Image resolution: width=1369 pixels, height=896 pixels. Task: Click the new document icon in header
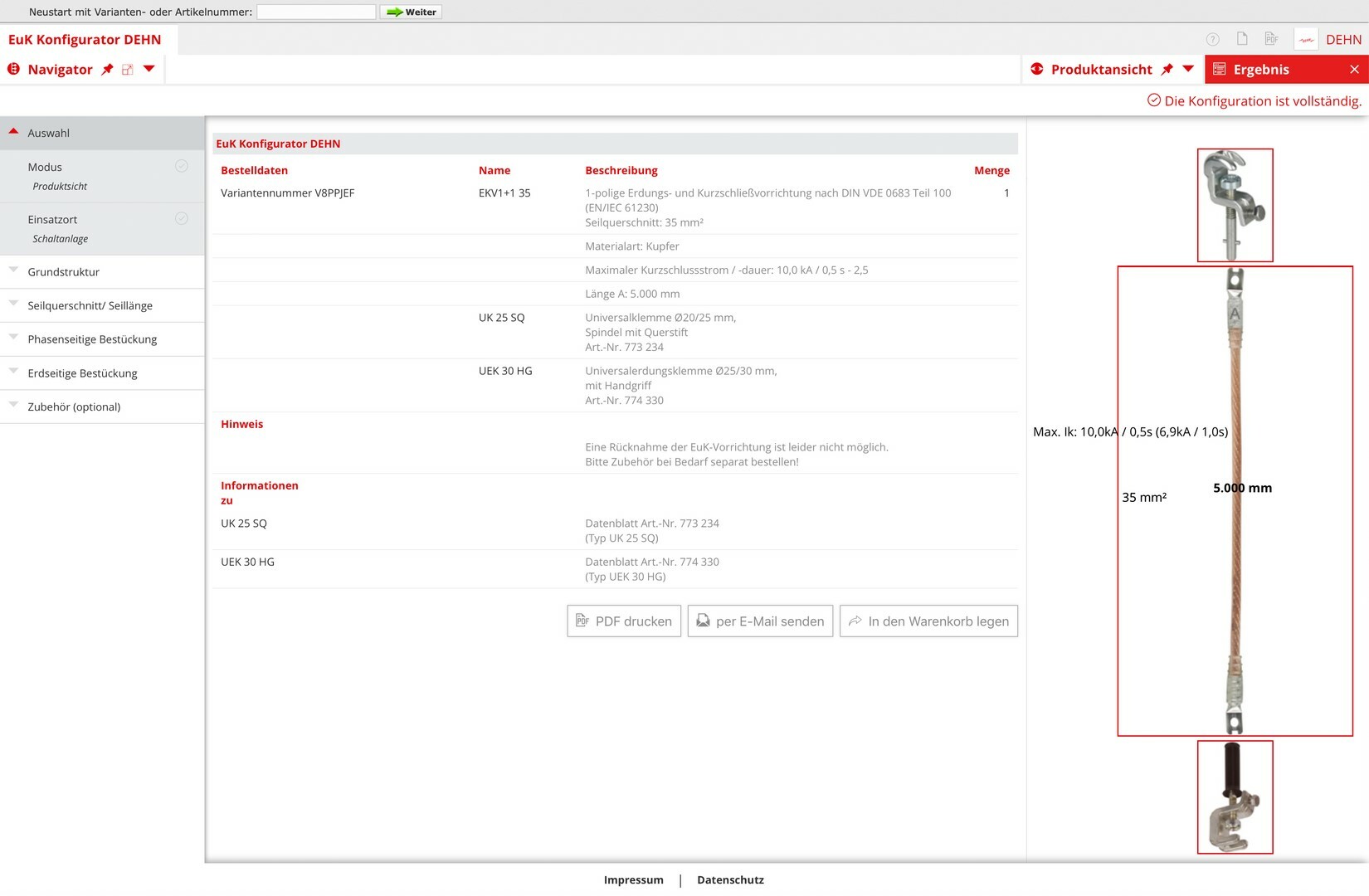pyautogui.click(x=1242, y=39)
